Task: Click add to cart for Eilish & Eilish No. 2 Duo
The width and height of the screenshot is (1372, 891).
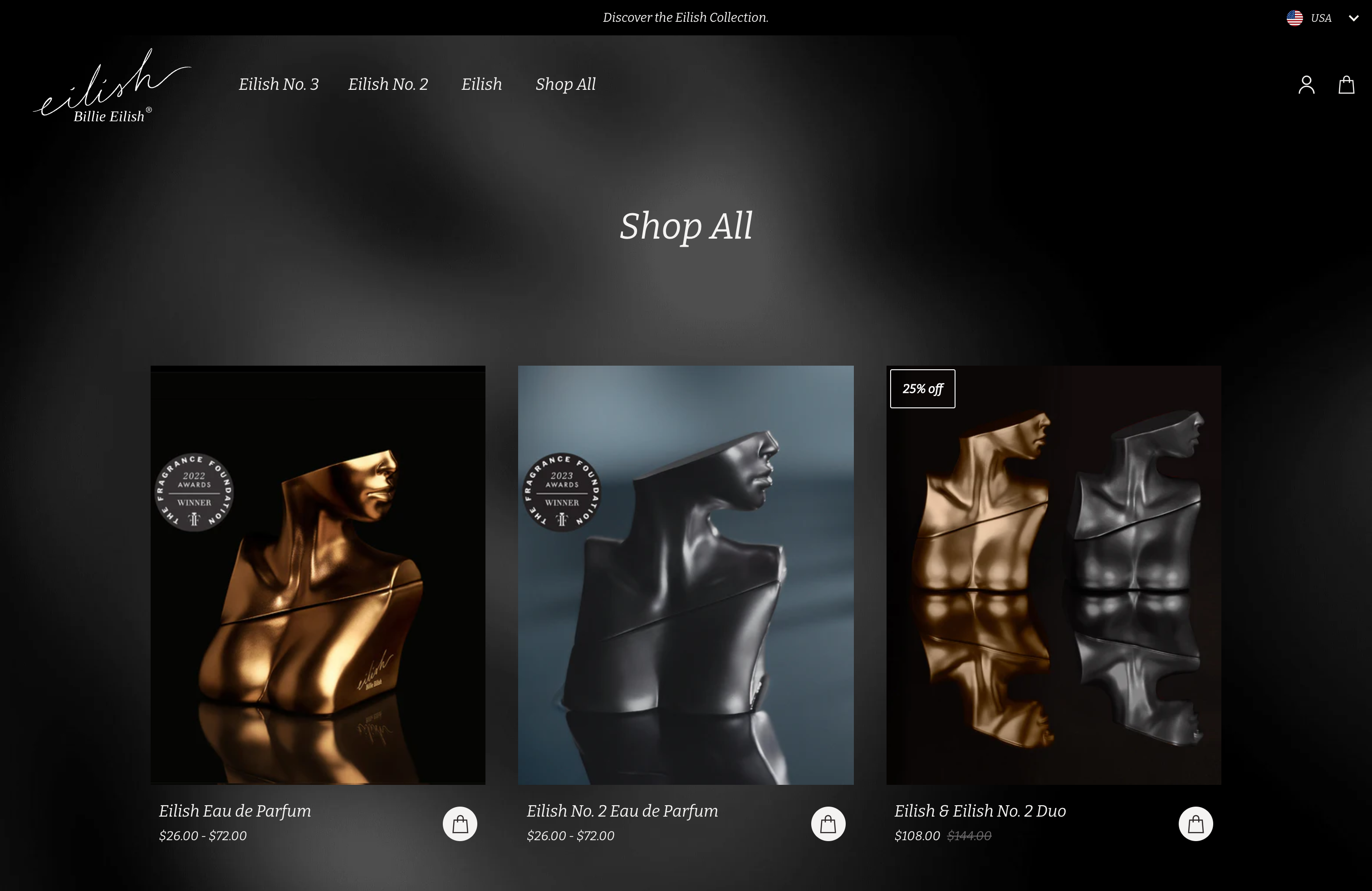Action: pos(1196,823)
